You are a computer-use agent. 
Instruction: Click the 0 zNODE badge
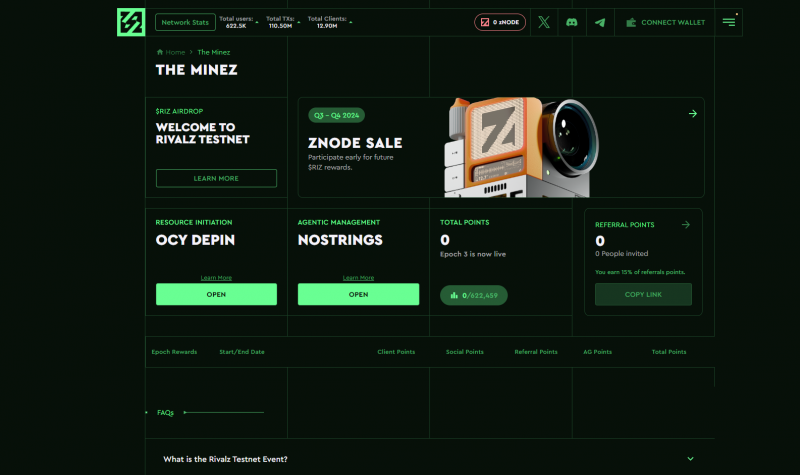(x=499, y=22)
